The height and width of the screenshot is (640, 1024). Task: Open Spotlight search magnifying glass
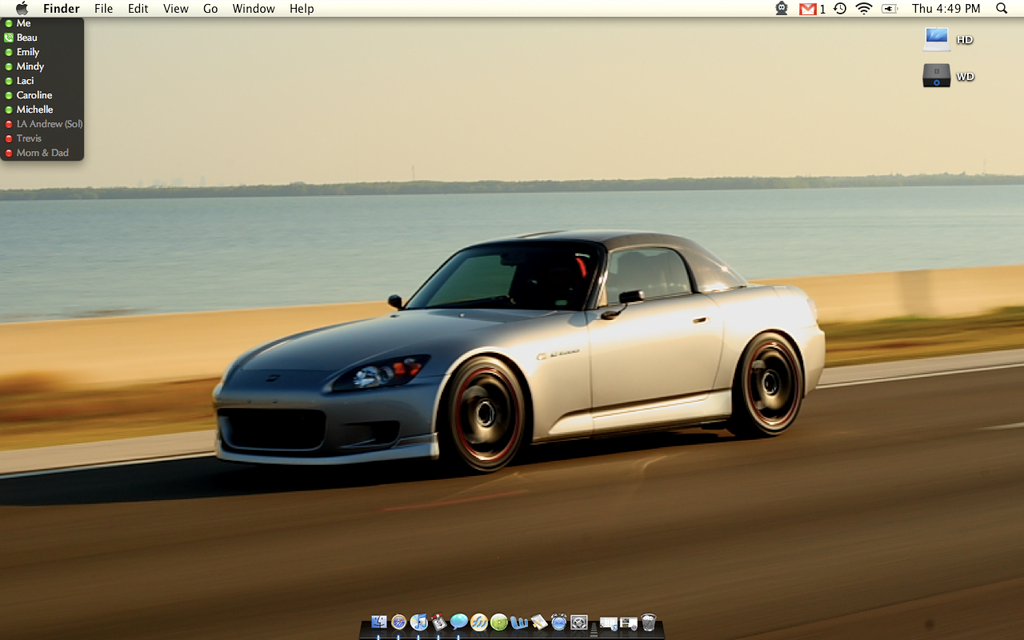pos(1002,9)
